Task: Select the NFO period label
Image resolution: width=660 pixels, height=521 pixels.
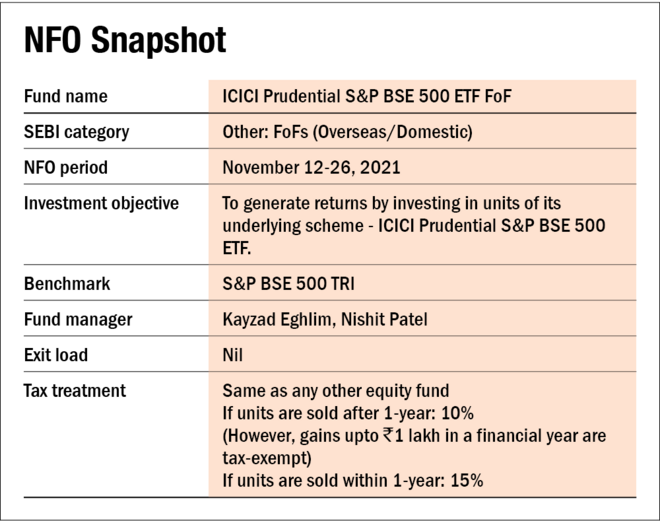Action: [66, 167]
